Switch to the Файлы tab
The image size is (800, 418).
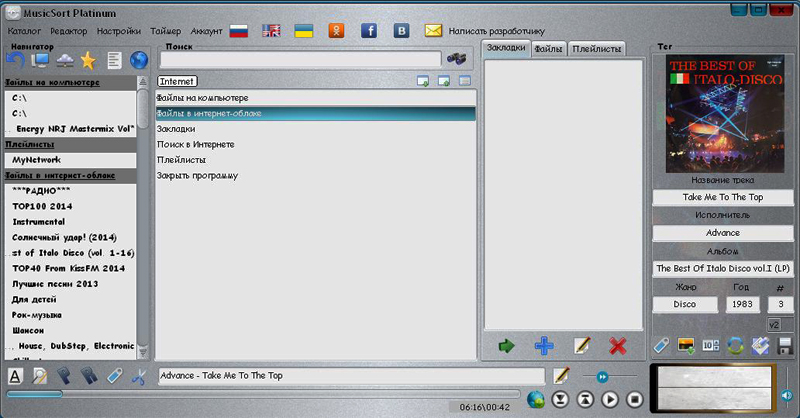pyautogui.click(x=548, y=49)
